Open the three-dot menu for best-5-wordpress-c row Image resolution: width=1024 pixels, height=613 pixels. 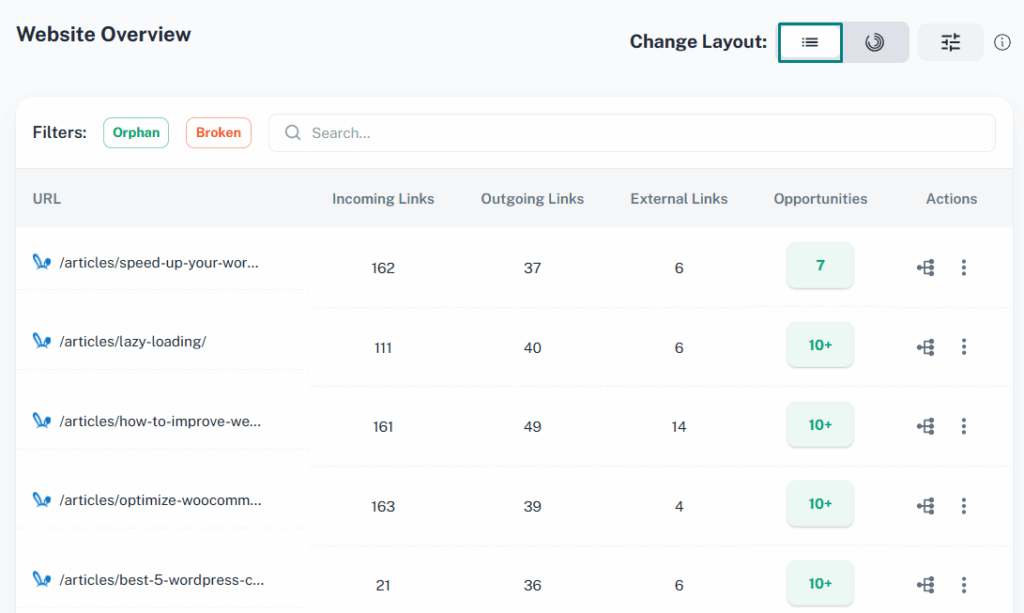click(x=964, y=586)
